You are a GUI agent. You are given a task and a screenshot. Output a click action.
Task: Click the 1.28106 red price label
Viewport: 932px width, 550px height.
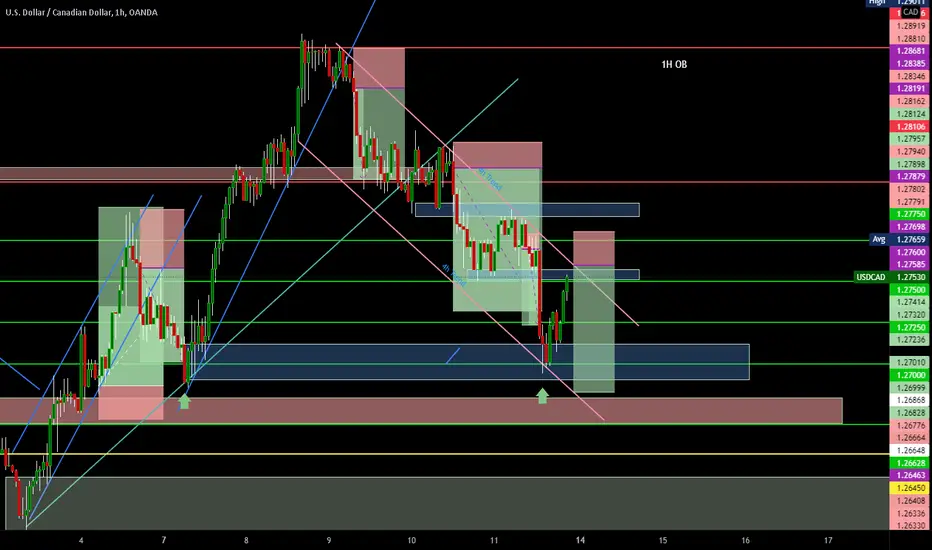[909, 127]
